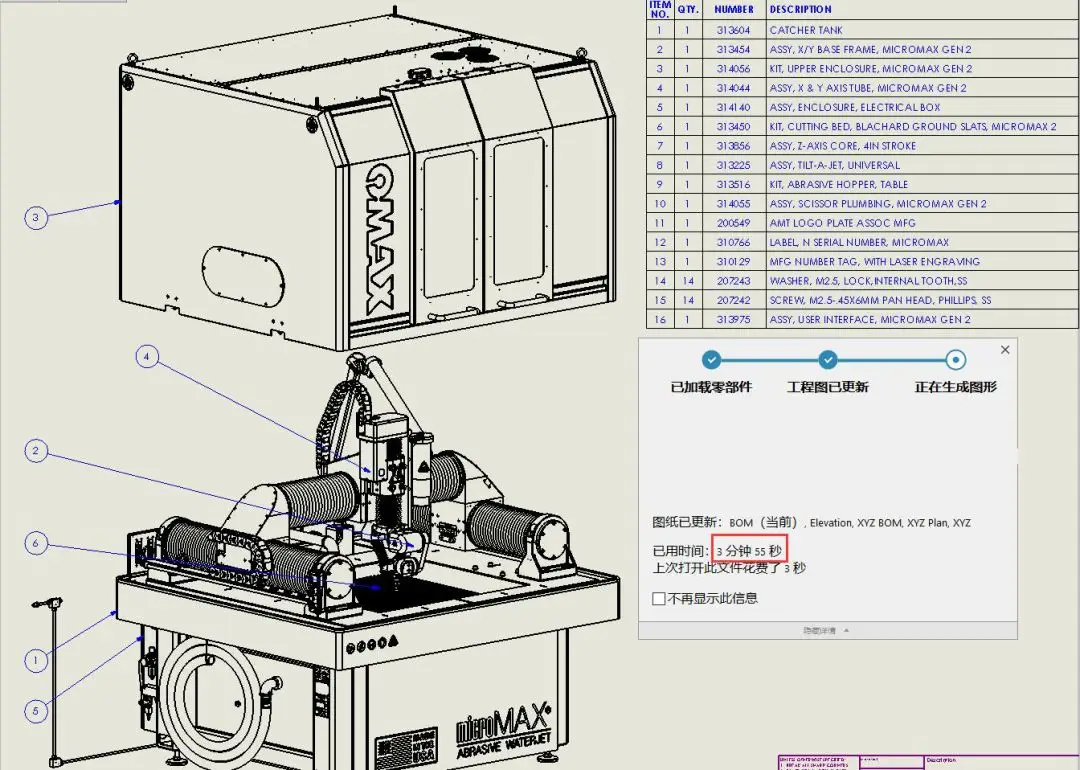
Task: Select the OMAX logo on the upper enclosure
Action: click(x=379, y=238)
